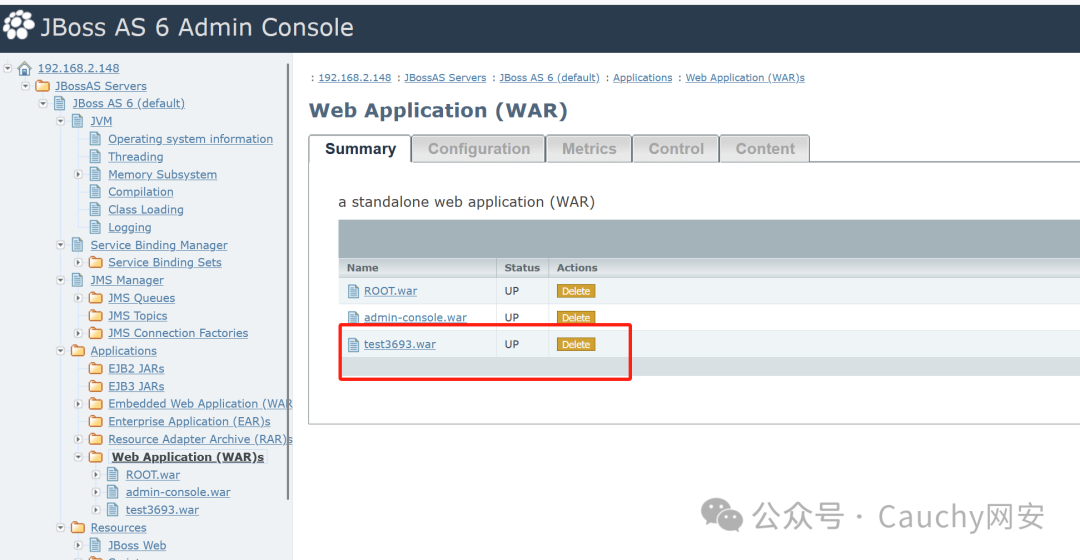
Task: Click the navigation tree vertical scrollbar
Action: click(x=288, y=281)
